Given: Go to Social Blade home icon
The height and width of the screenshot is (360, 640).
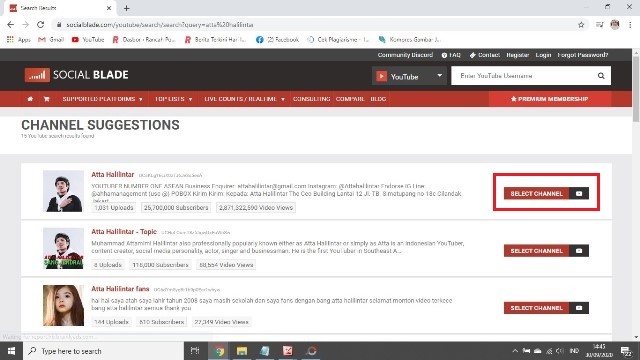Looking at the screenshot, I should tap(30, 99).
